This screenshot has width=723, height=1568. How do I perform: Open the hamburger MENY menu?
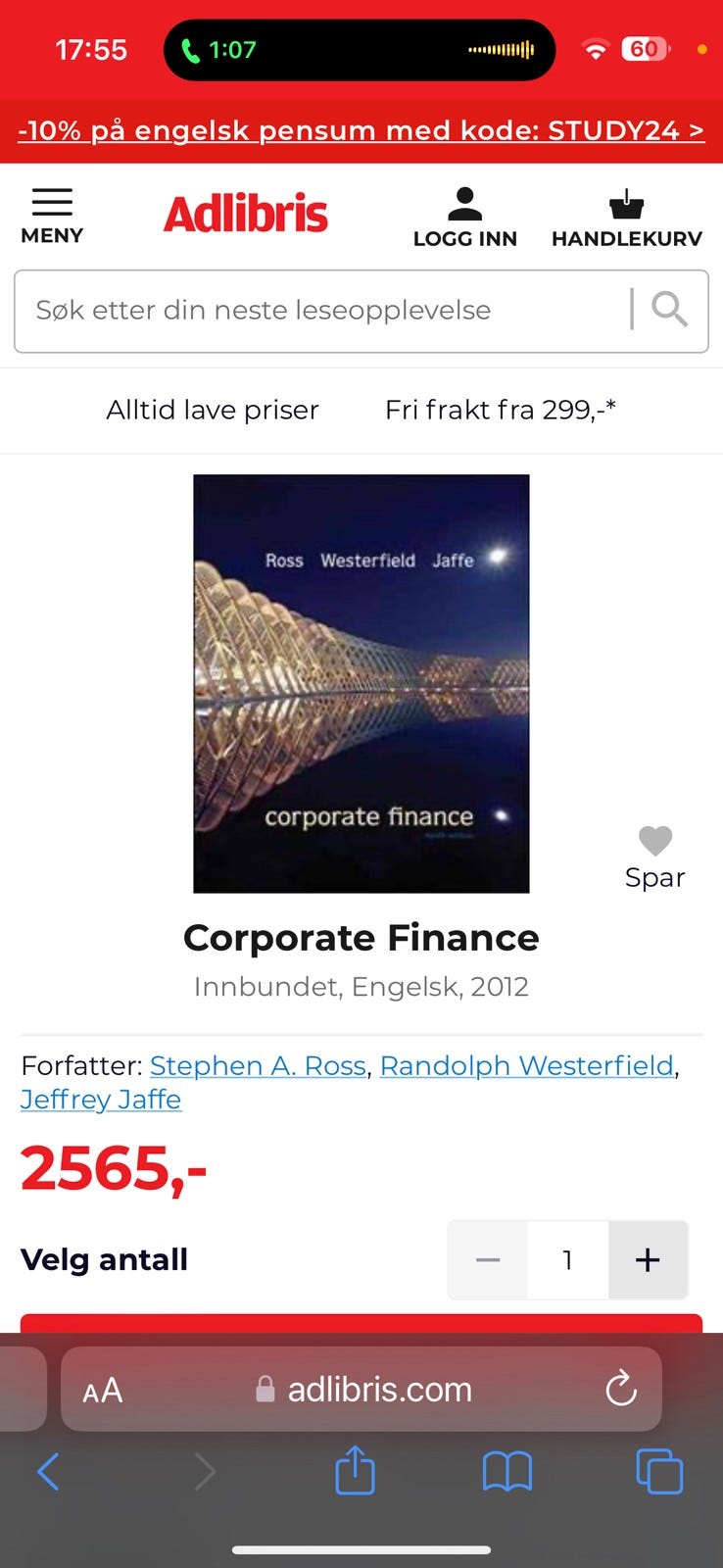coord(52,215)
